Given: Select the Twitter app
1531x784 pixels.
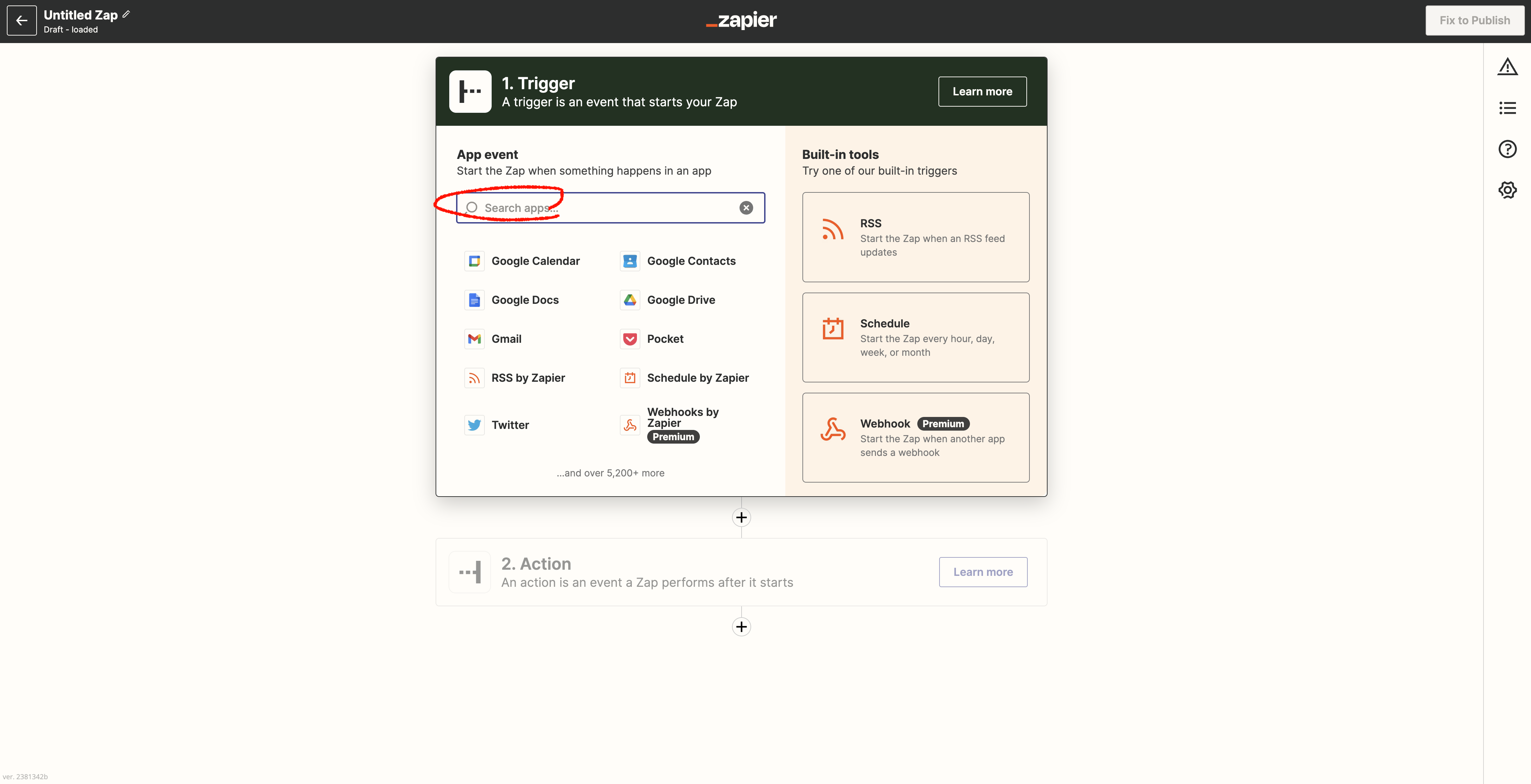Looking at the screenshot, I should [497, 425].
